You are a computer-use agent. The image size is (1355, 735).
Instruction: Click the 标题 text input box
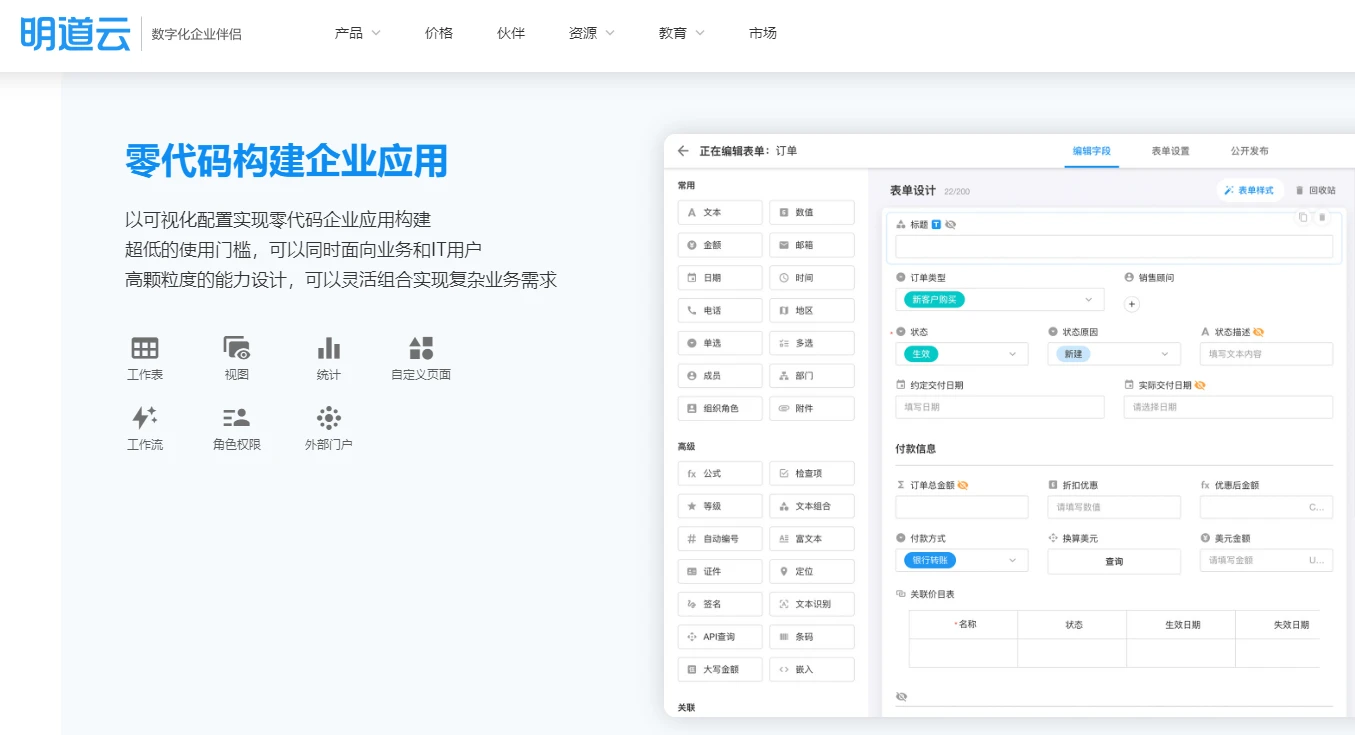tap(1114, 247)
